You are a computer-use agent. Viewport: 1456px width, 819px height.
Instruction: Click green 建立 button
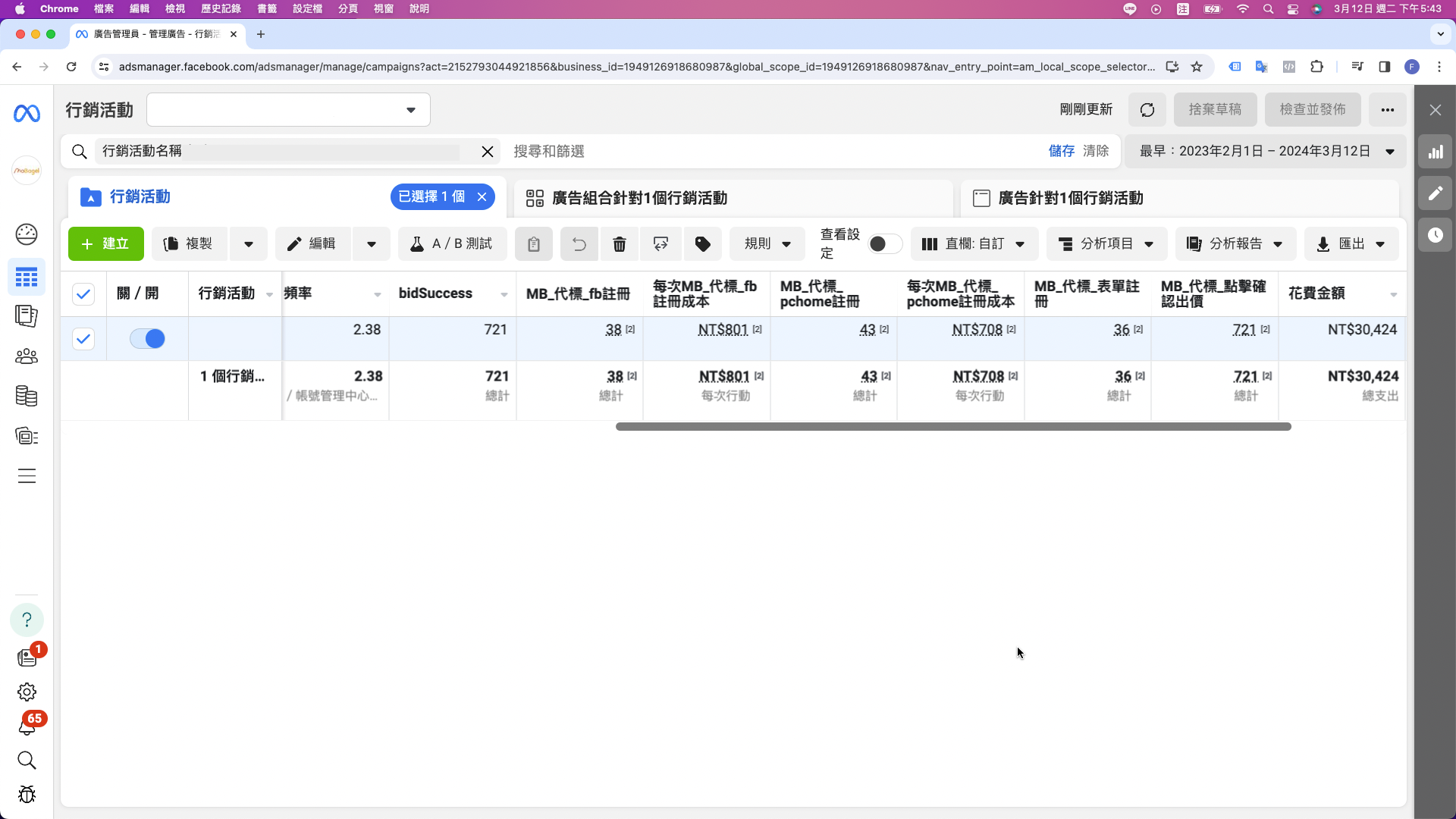tap(106, 244)
